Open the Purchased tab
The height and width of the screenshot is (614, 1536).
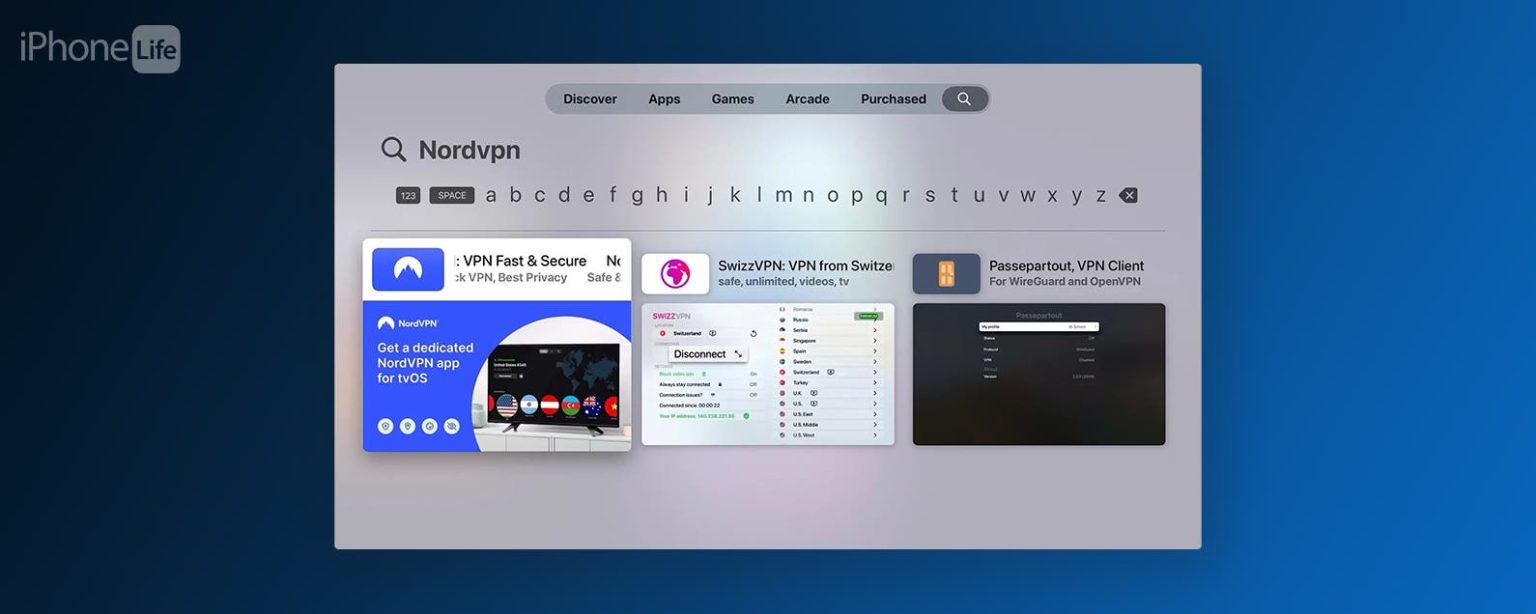click(x=893, y=99)
